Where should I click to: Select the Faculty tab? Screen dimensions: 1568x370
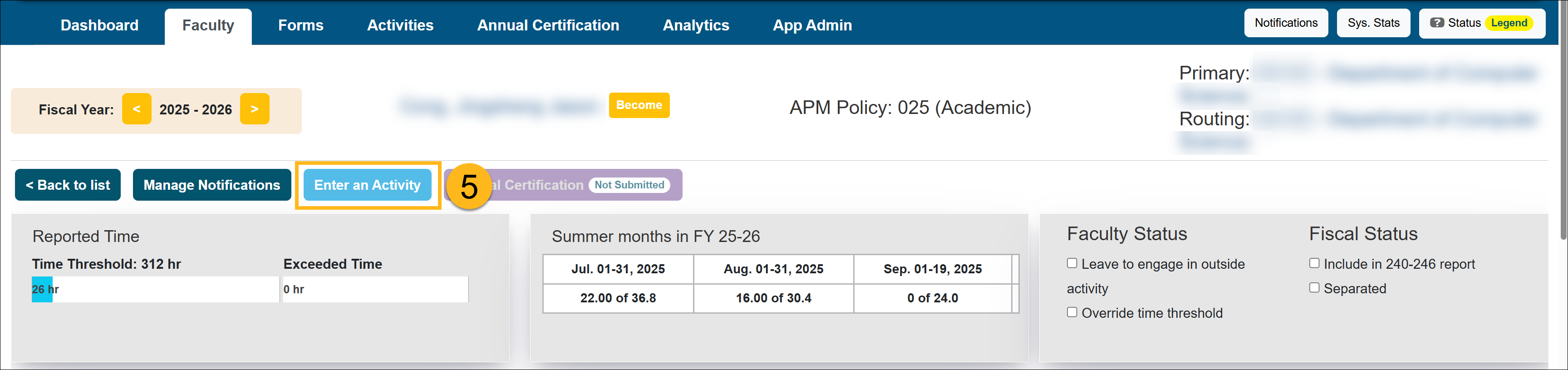click(207, 25)
